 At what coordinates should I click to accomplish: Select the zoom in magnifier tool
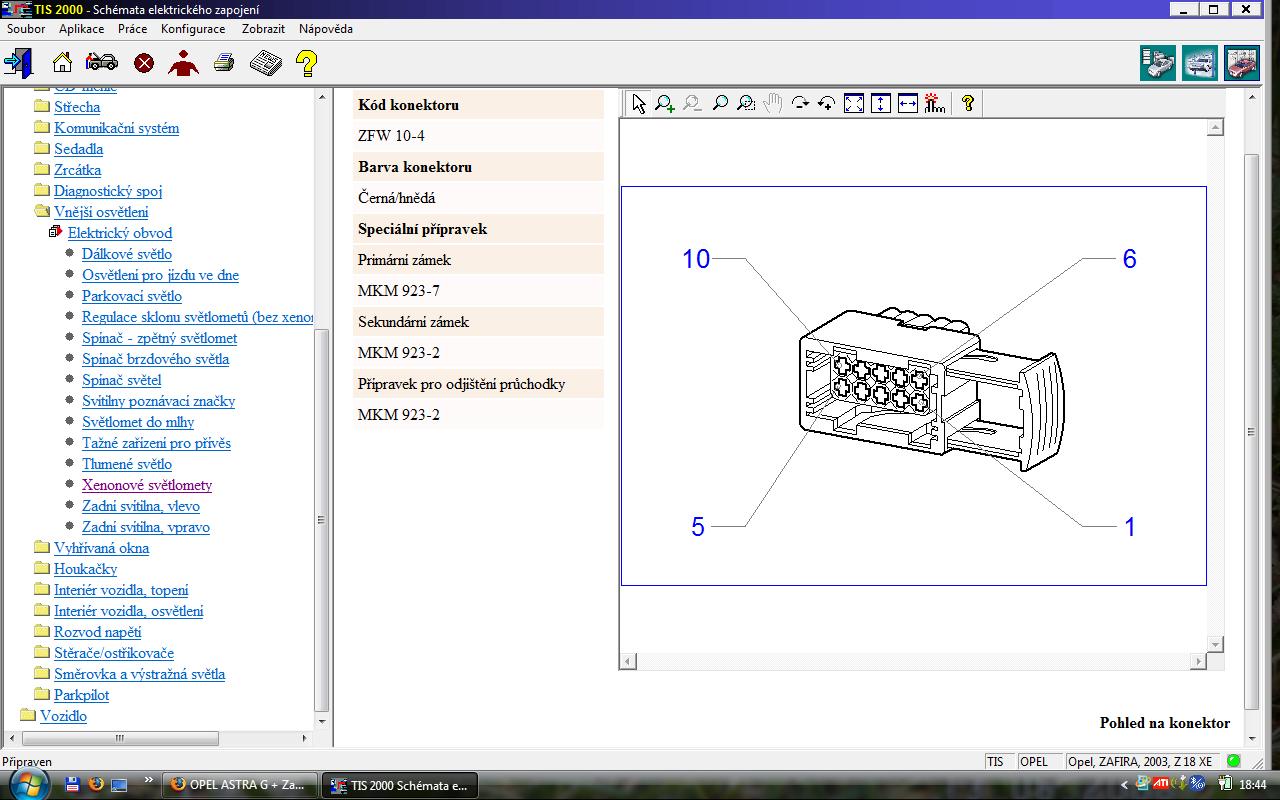click(x=665, y=103)
